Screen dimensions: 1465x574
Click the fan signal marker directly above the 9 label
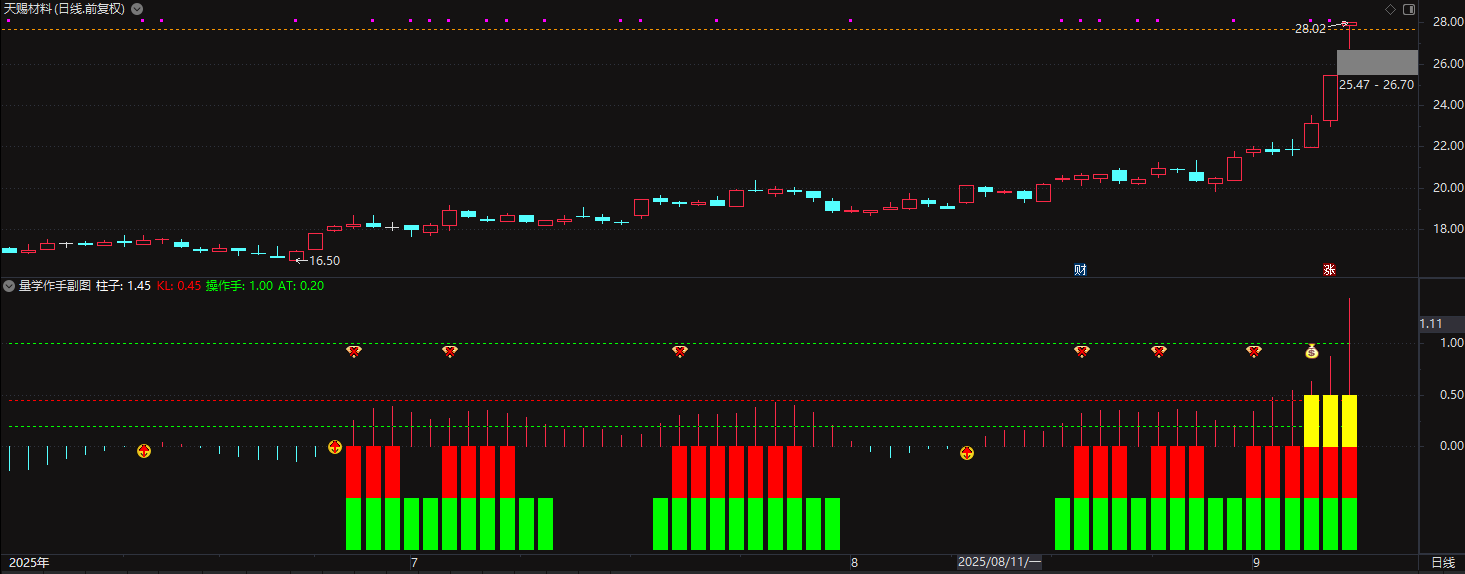click(x=1254, y=351)
